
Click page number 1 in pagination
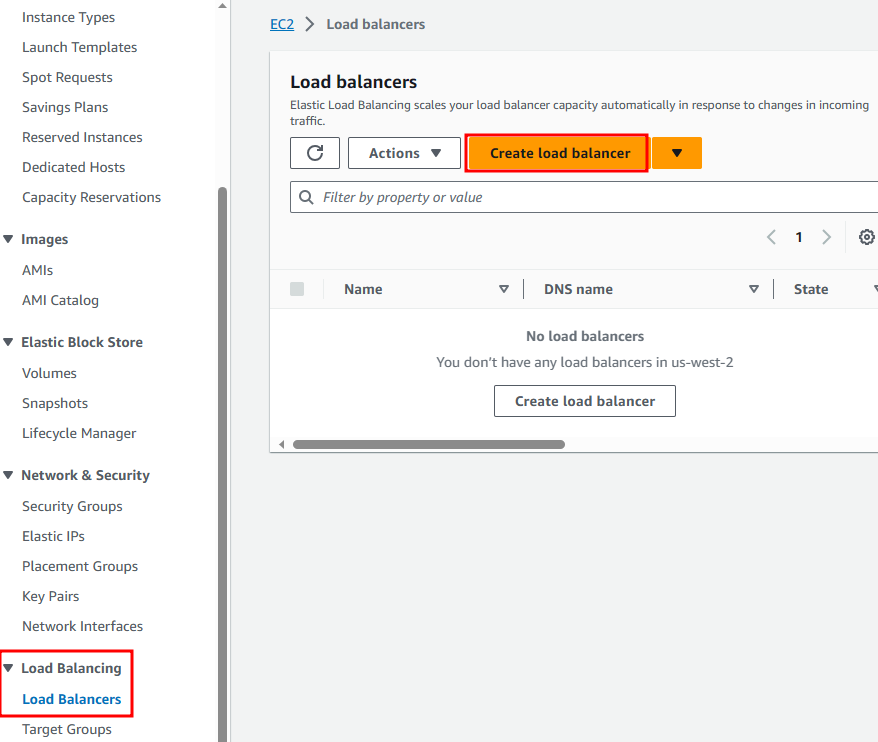[x=798, y=237]
